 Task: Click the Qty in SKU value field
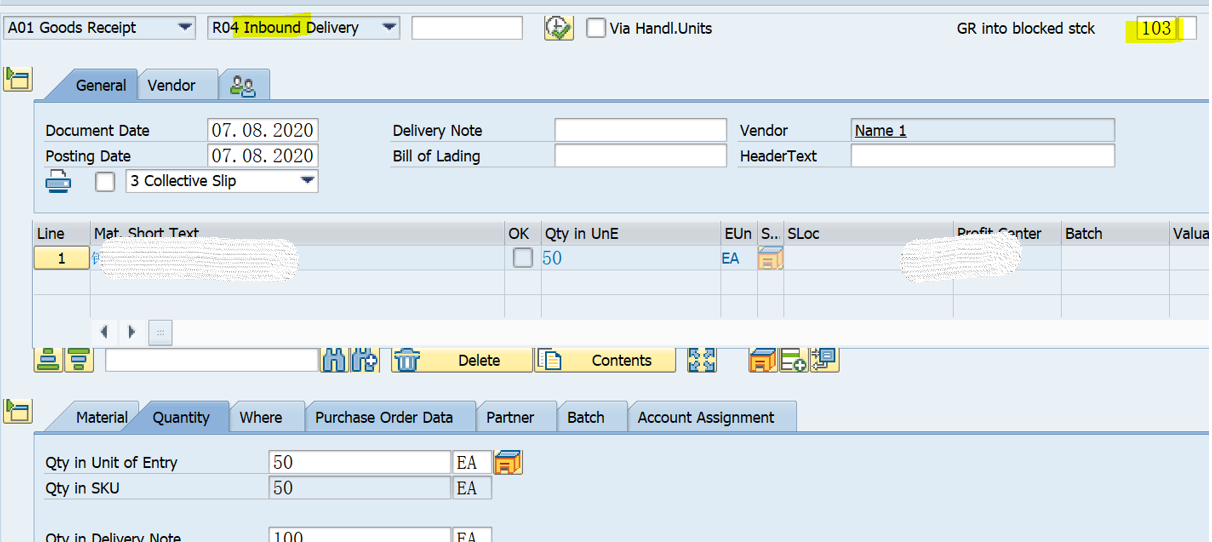tap(360, 488)
